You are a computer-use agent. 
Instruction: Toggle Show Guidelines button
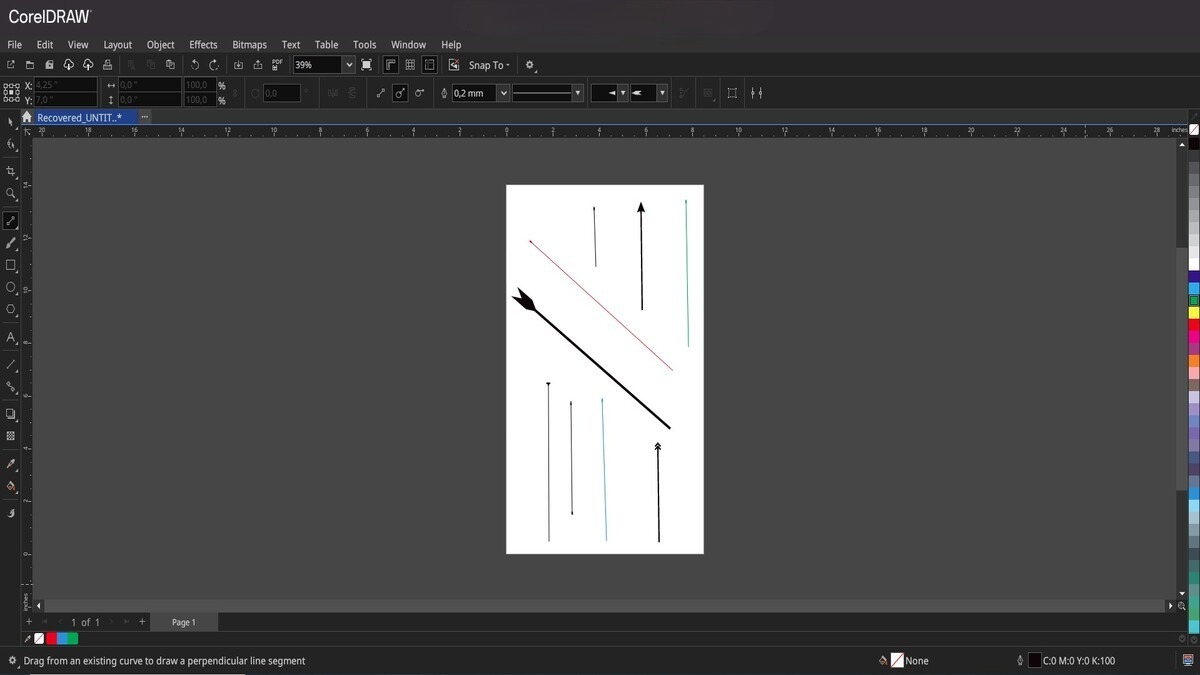point(429,65)
